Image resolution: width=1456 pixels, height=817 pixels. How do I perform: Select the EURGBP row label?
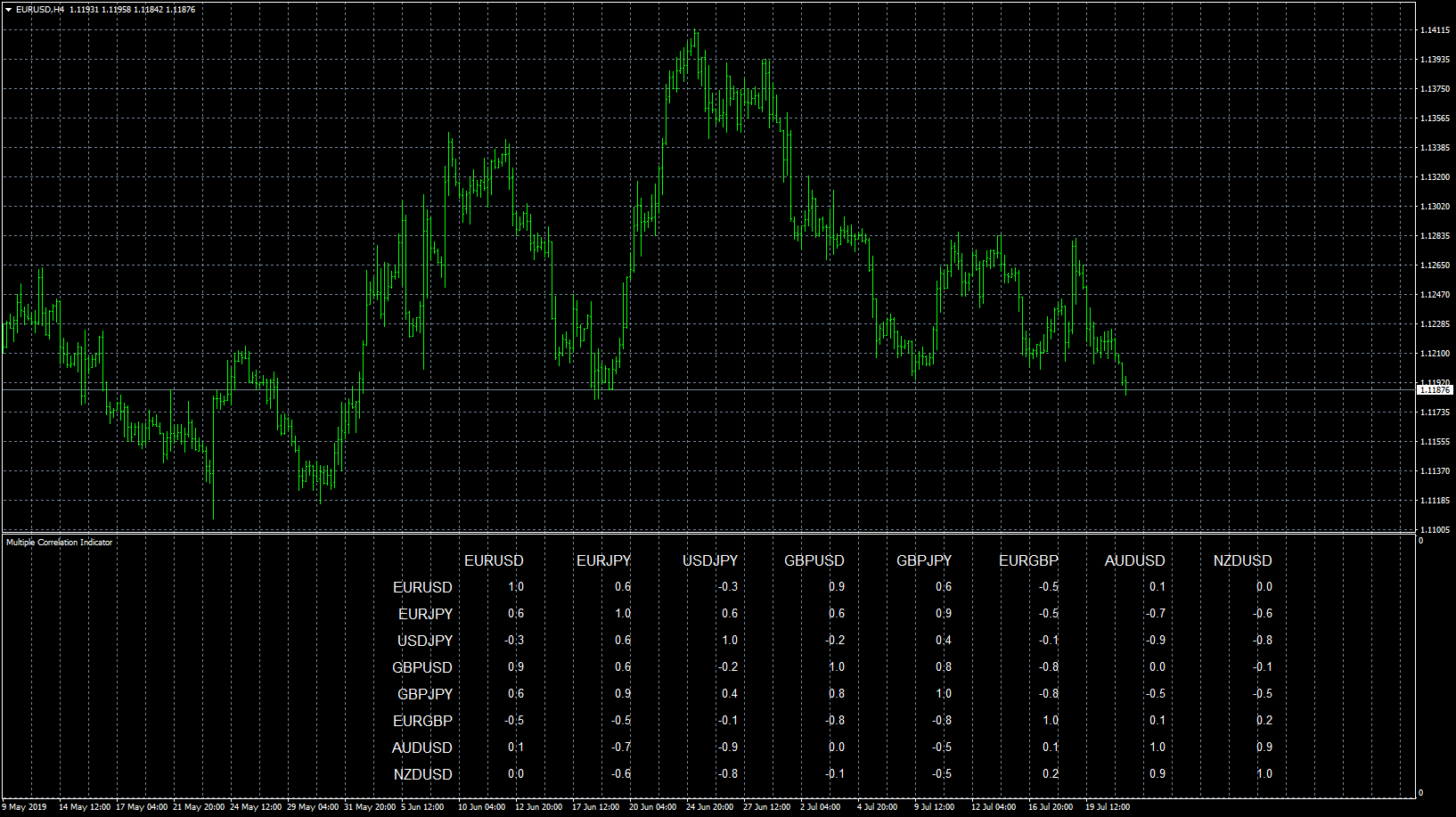click(422, 721)
